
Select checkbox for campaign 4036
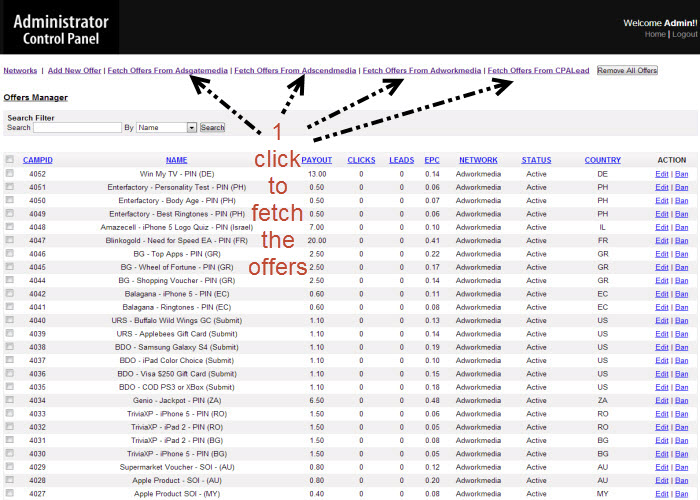pyautogui.click(x=9, y=373)
